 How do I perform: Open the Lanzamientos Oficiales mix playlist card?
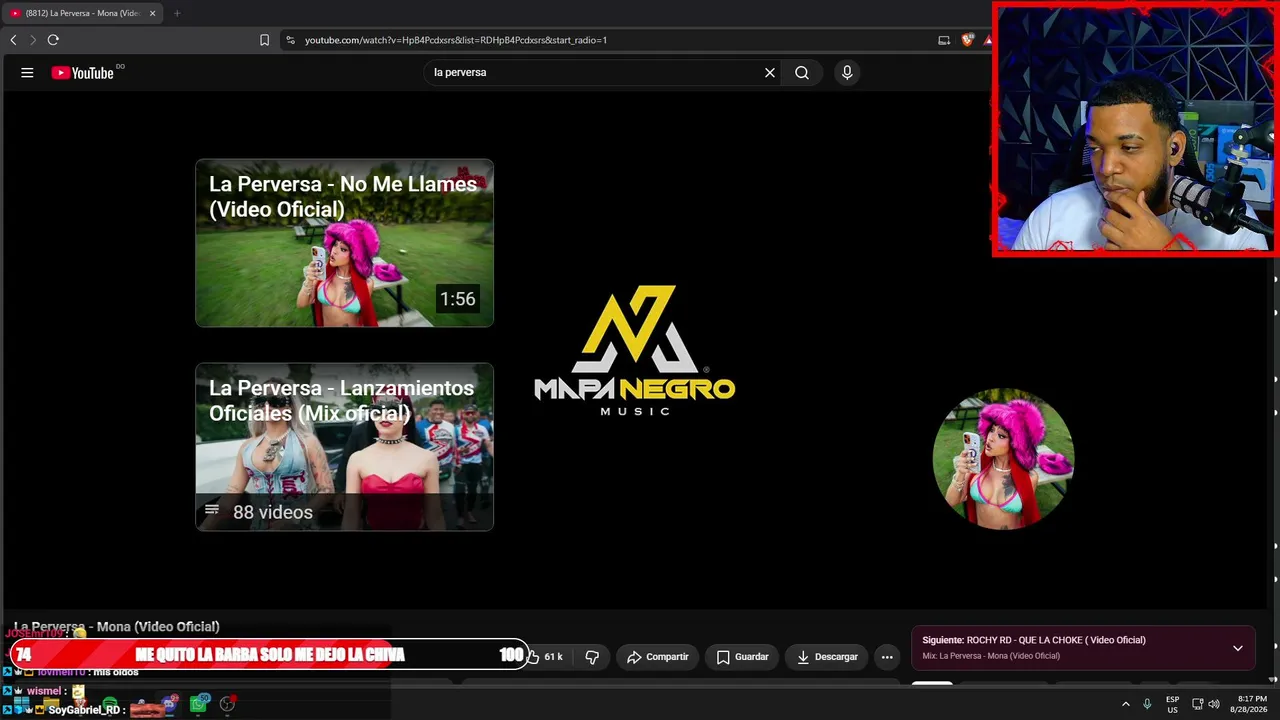344,447
